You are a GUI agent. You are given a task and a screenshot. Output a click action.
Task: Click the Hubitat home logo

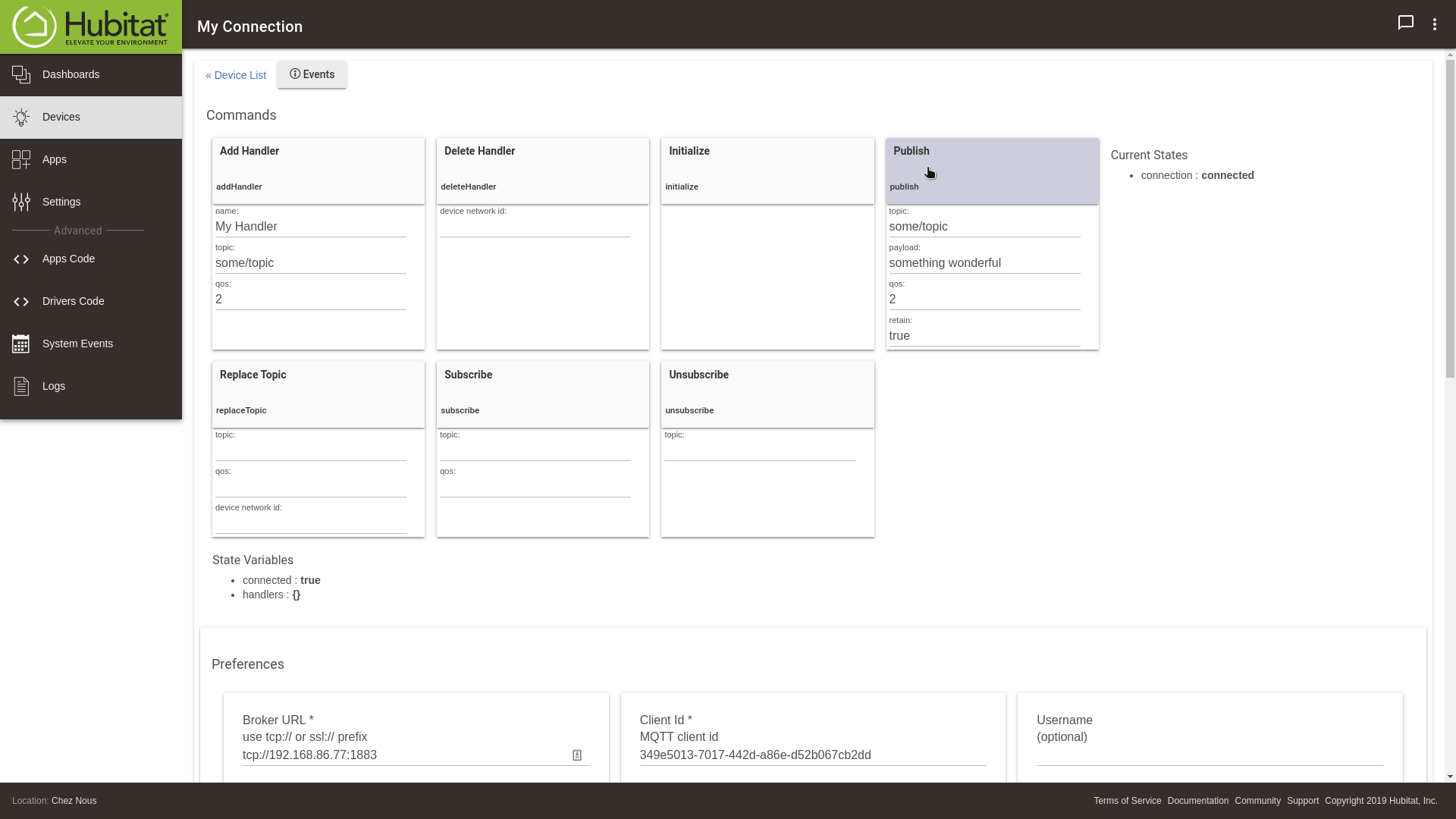tap(90, 27)
